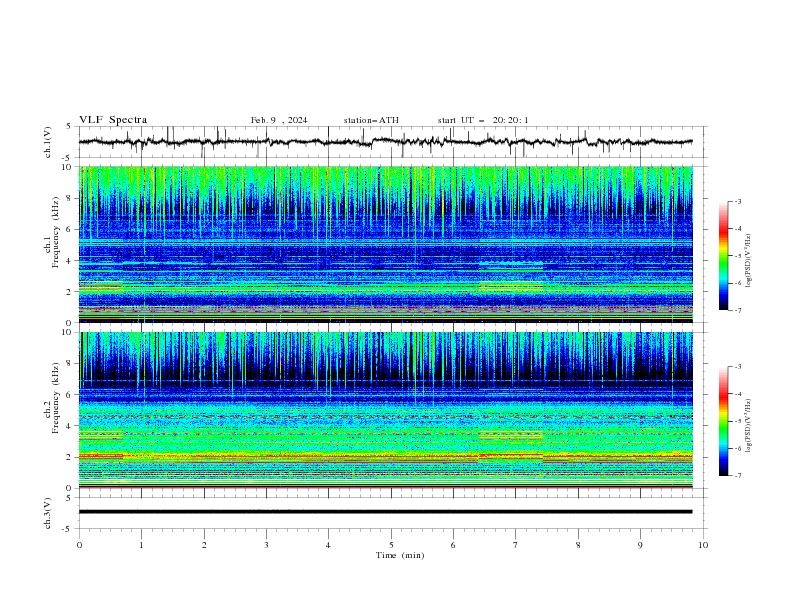Image resolution: width=792 pixels, height=612 pixels.
Task: Click time axis tick label "3"
Action: pyautogui.click(x=266, y=545)
